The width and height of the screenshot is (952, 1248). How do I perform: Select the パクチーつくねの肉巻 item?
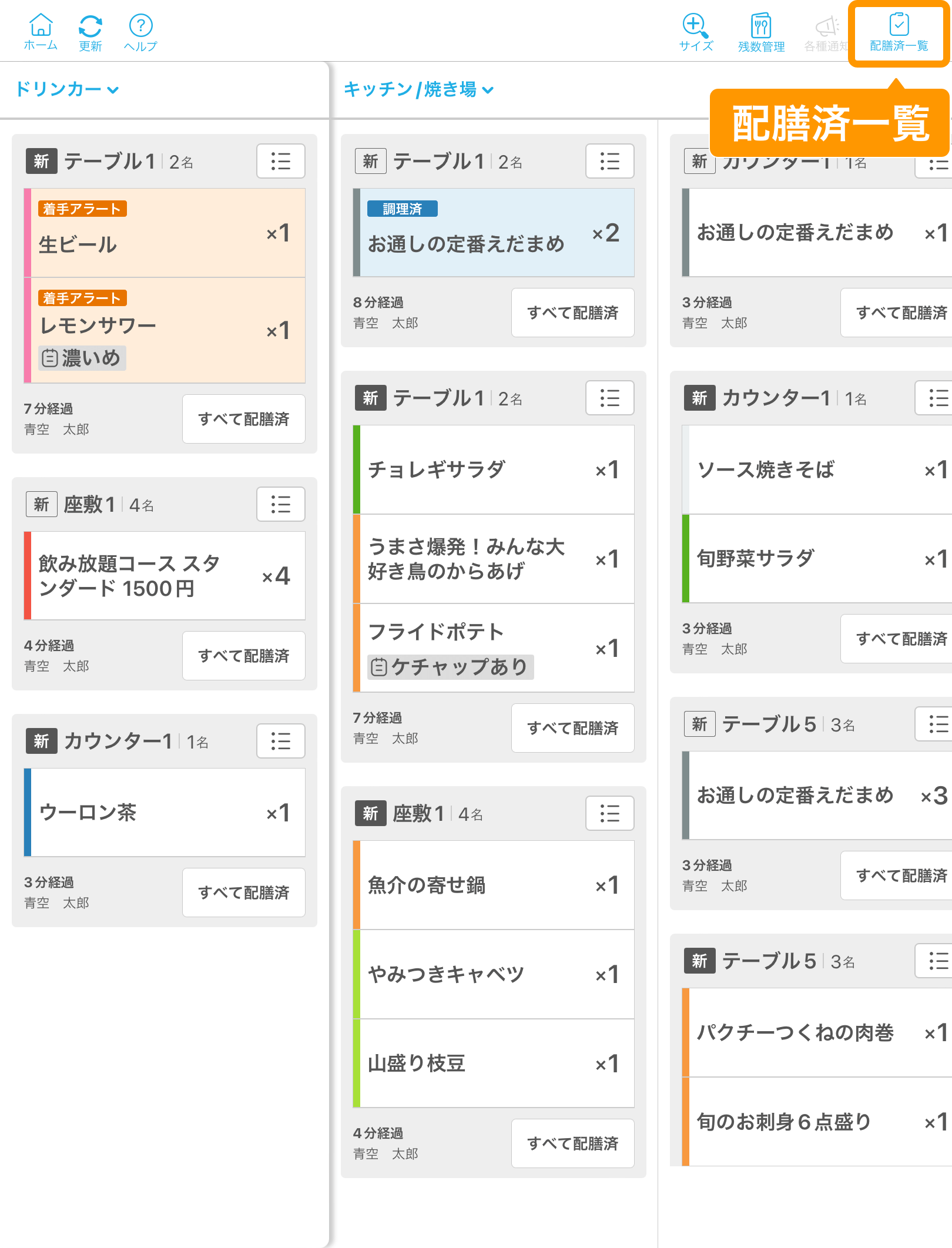pyautogui.click(x=817, y=1032)
